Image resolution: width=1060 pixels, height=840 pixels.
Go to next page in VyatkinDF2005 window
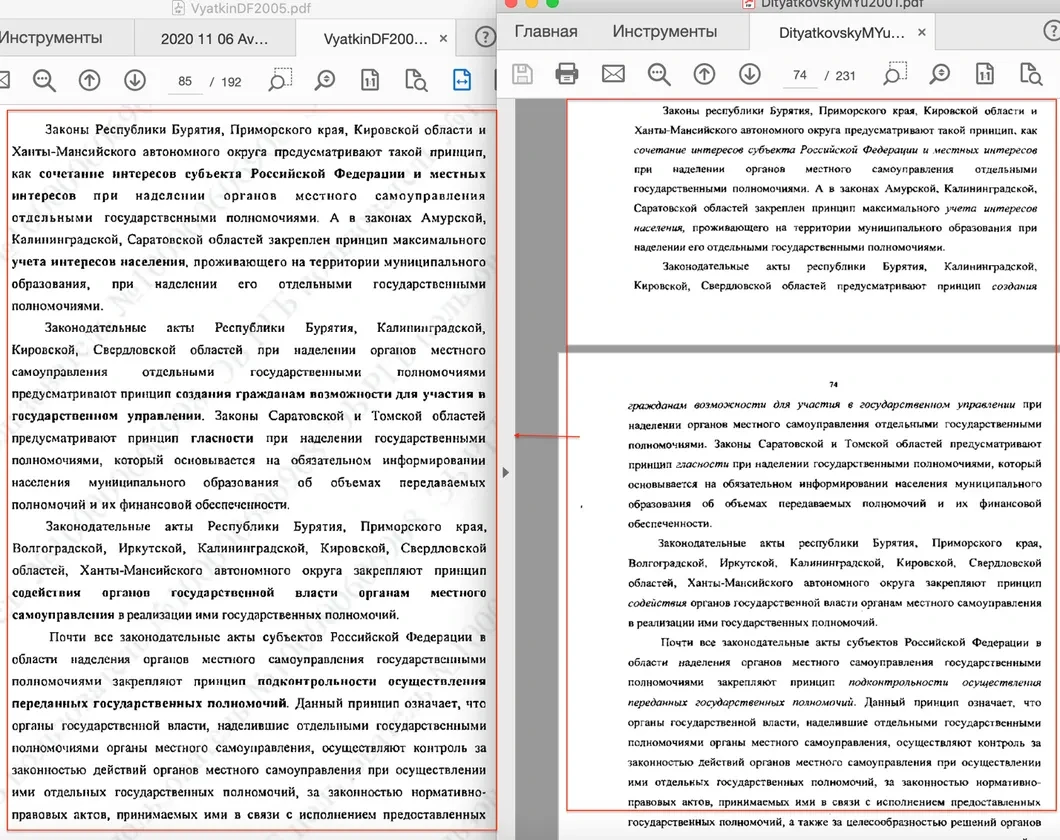[134, 81]
